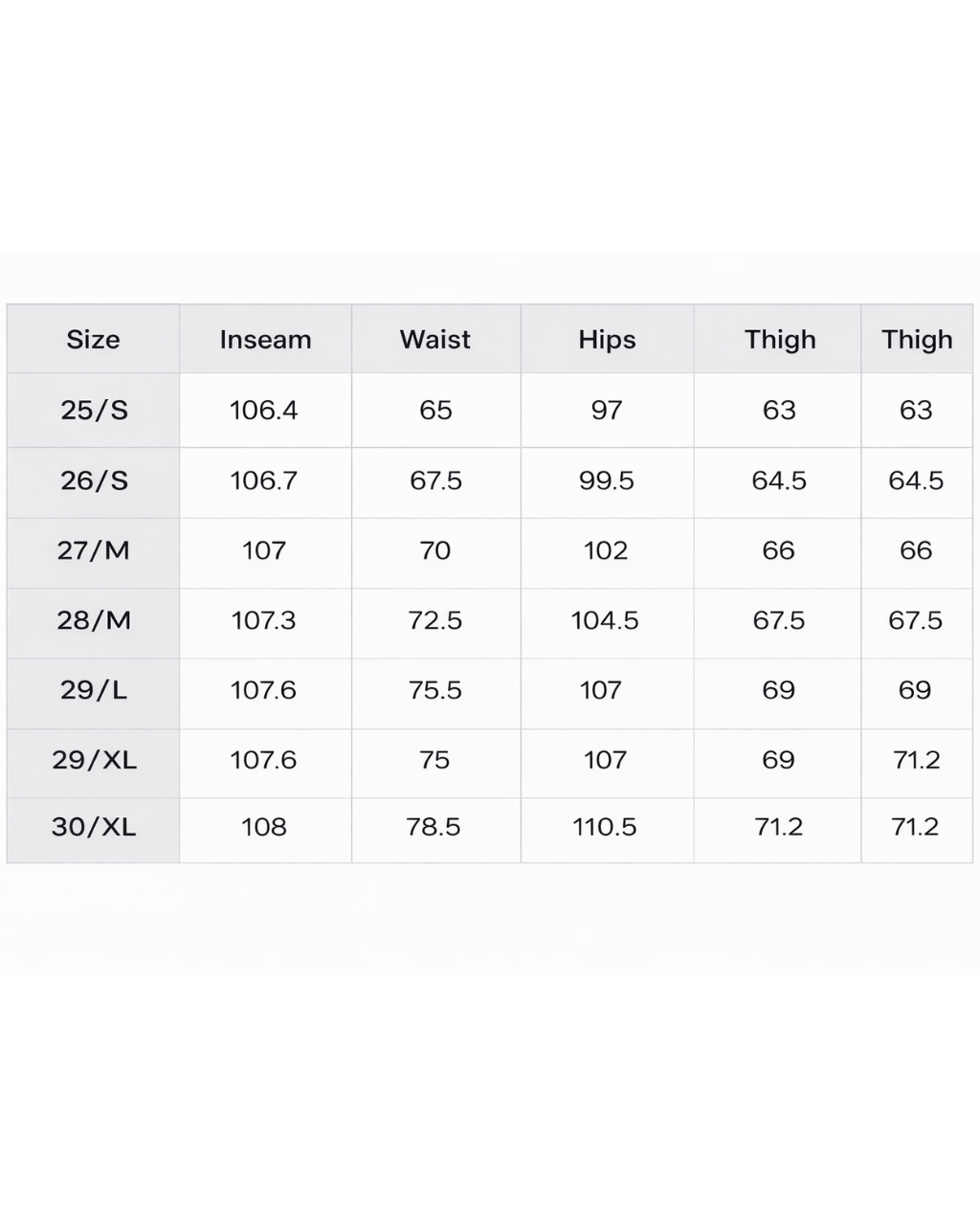Click the hips value 99.5
The image size is (980, 1225).
point(607,480)
